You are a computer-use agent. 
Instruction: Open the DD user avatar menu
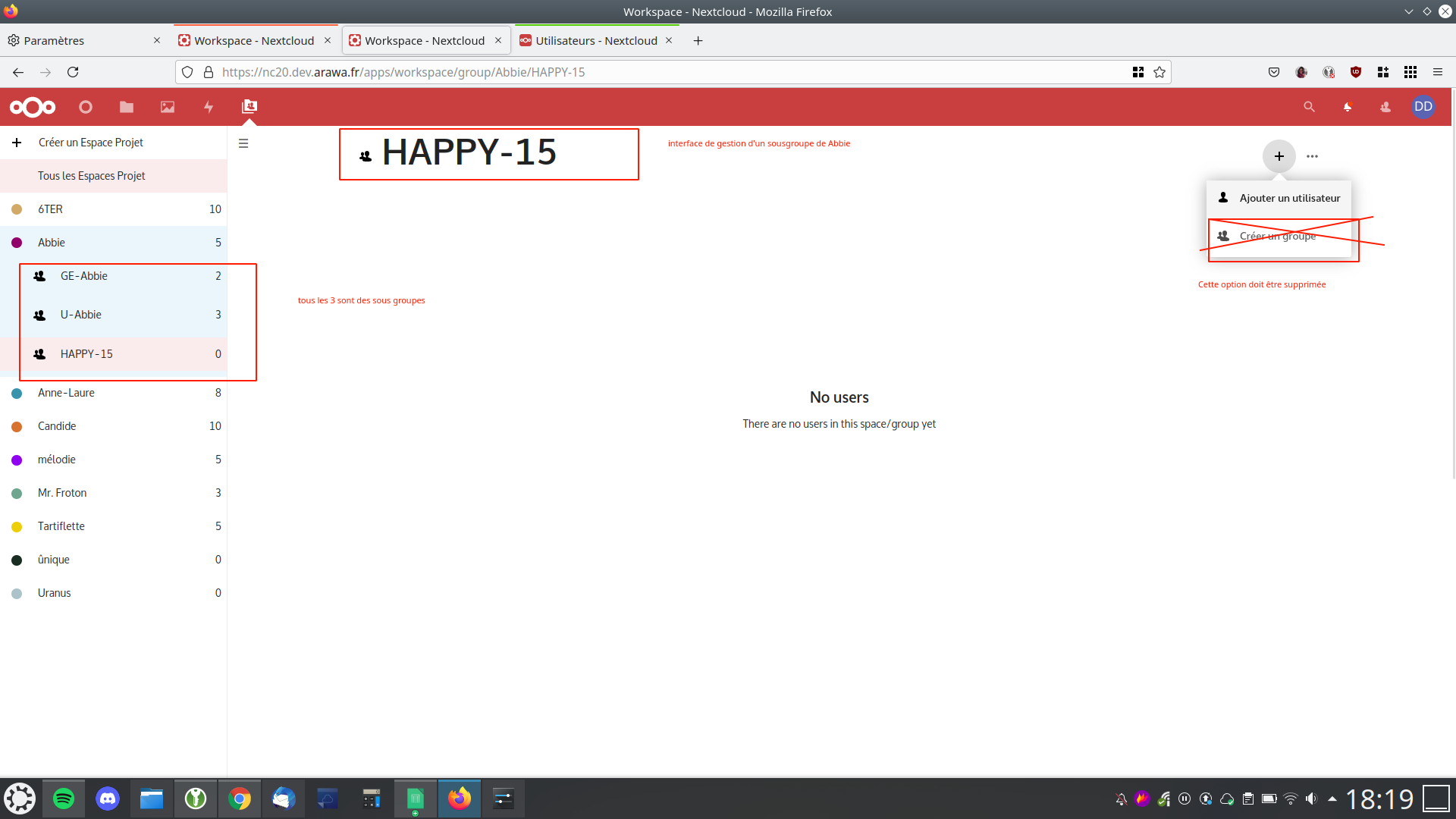(1423, 107)
